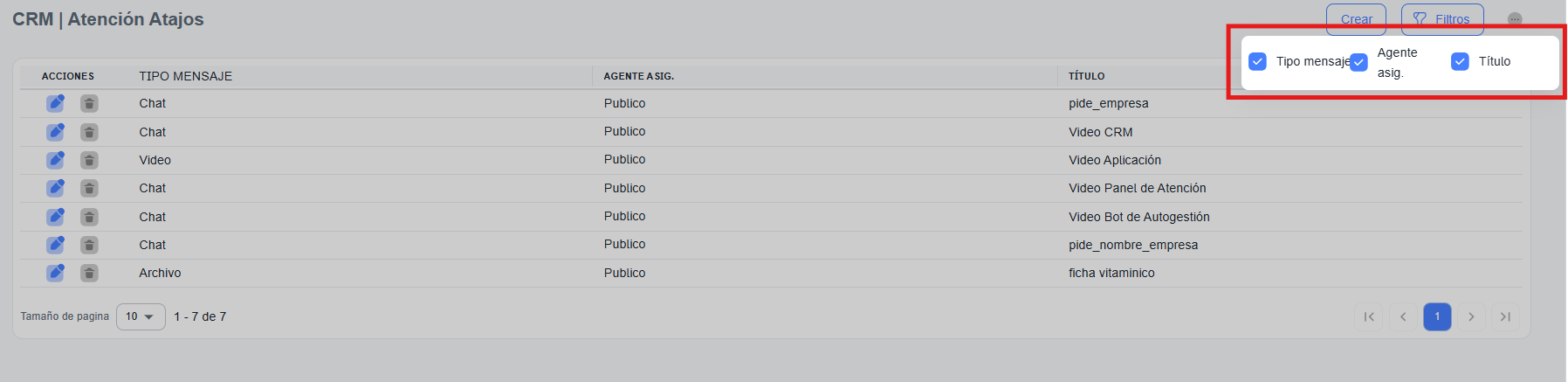Delete the pide_empresa shortcut row

(89, 104)
